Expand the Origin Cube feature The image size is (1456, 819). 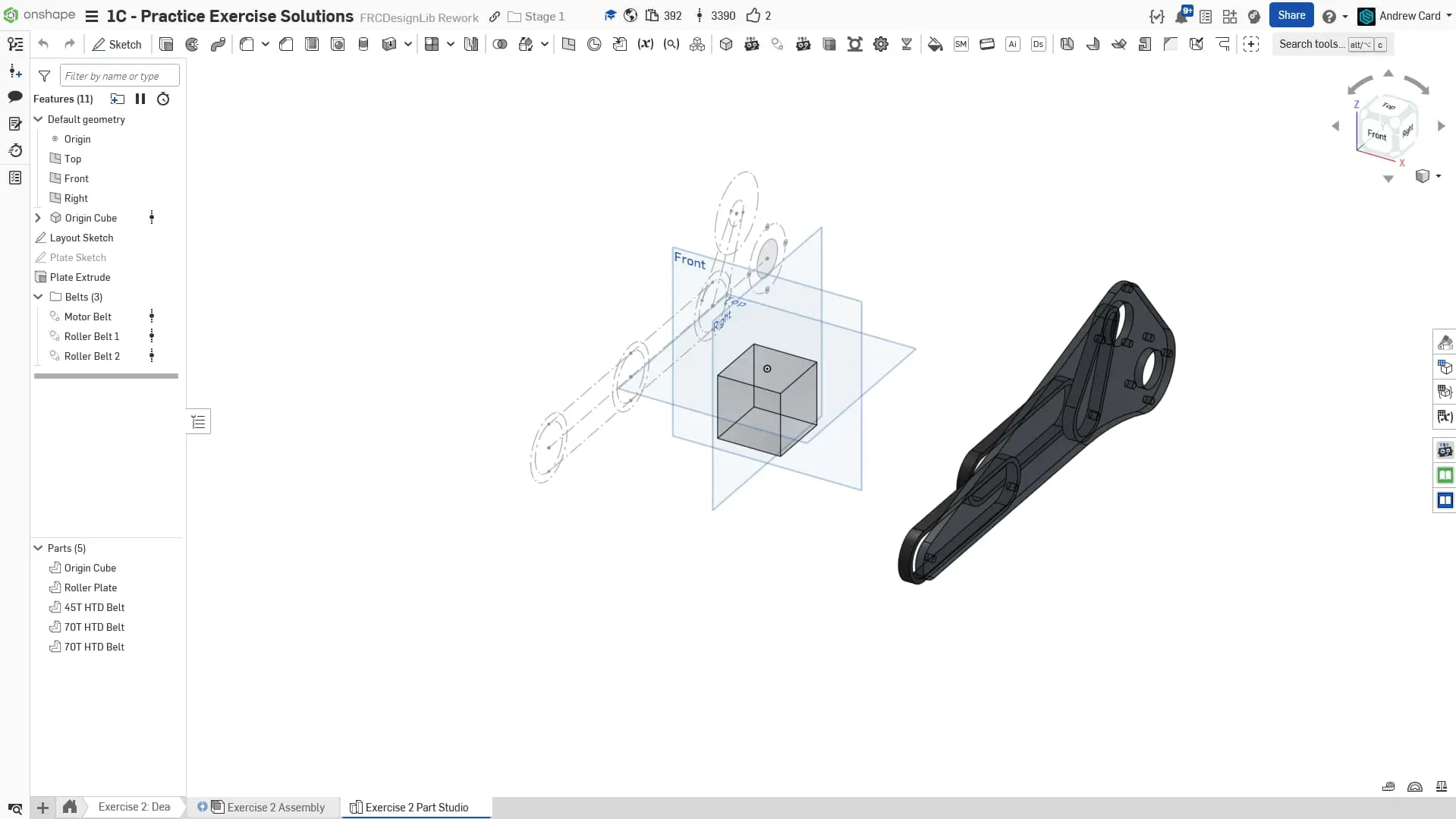tap(38, 218)
